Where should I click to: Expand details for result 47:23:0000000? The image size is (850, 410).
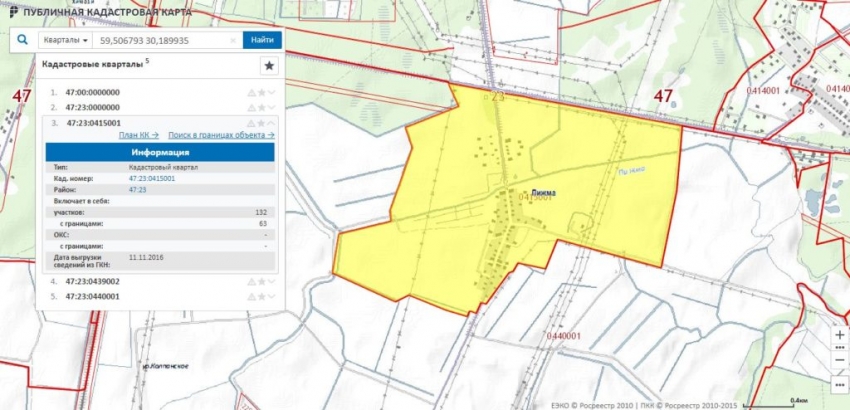pyautogui.click(x=271, y=107)
